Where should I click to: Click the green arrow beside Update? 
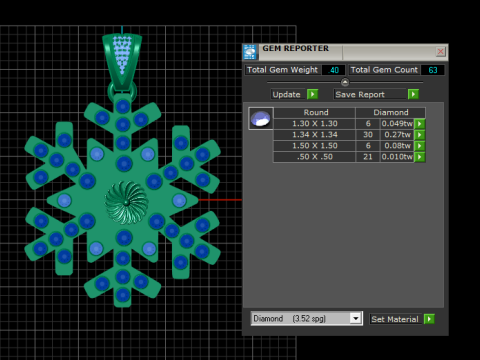312,94
